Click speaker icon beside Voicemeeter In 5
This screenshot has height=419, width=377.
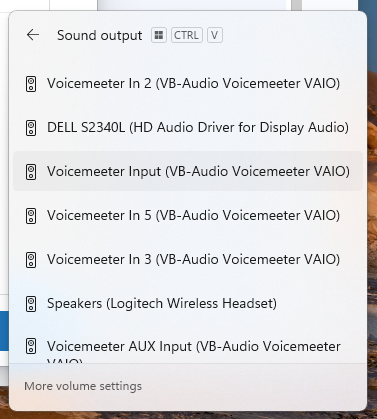click(31, 216)
